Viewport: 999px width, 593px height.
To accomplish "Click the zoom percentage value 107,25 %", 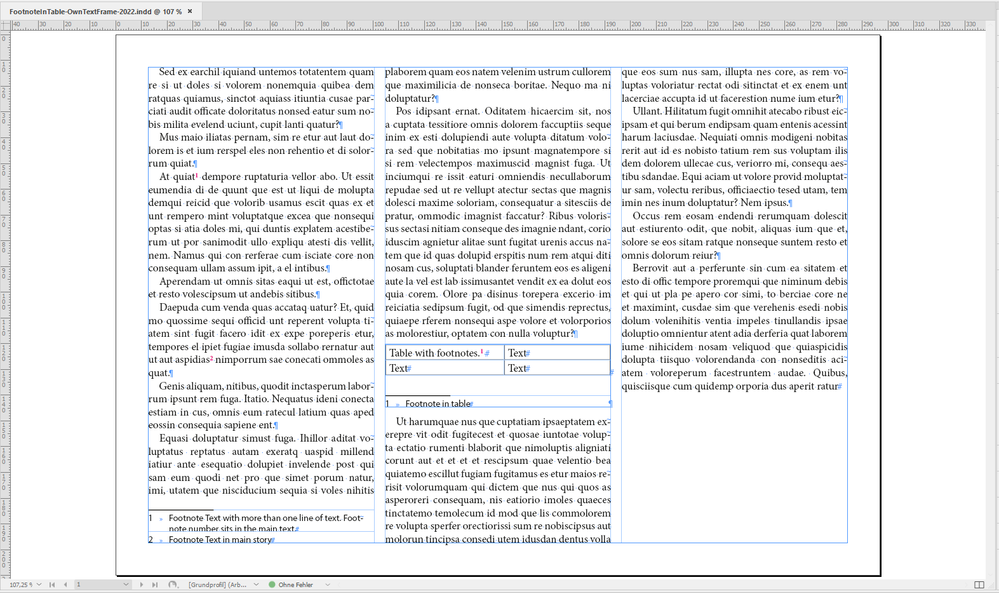I will click(x=20, y=583).
